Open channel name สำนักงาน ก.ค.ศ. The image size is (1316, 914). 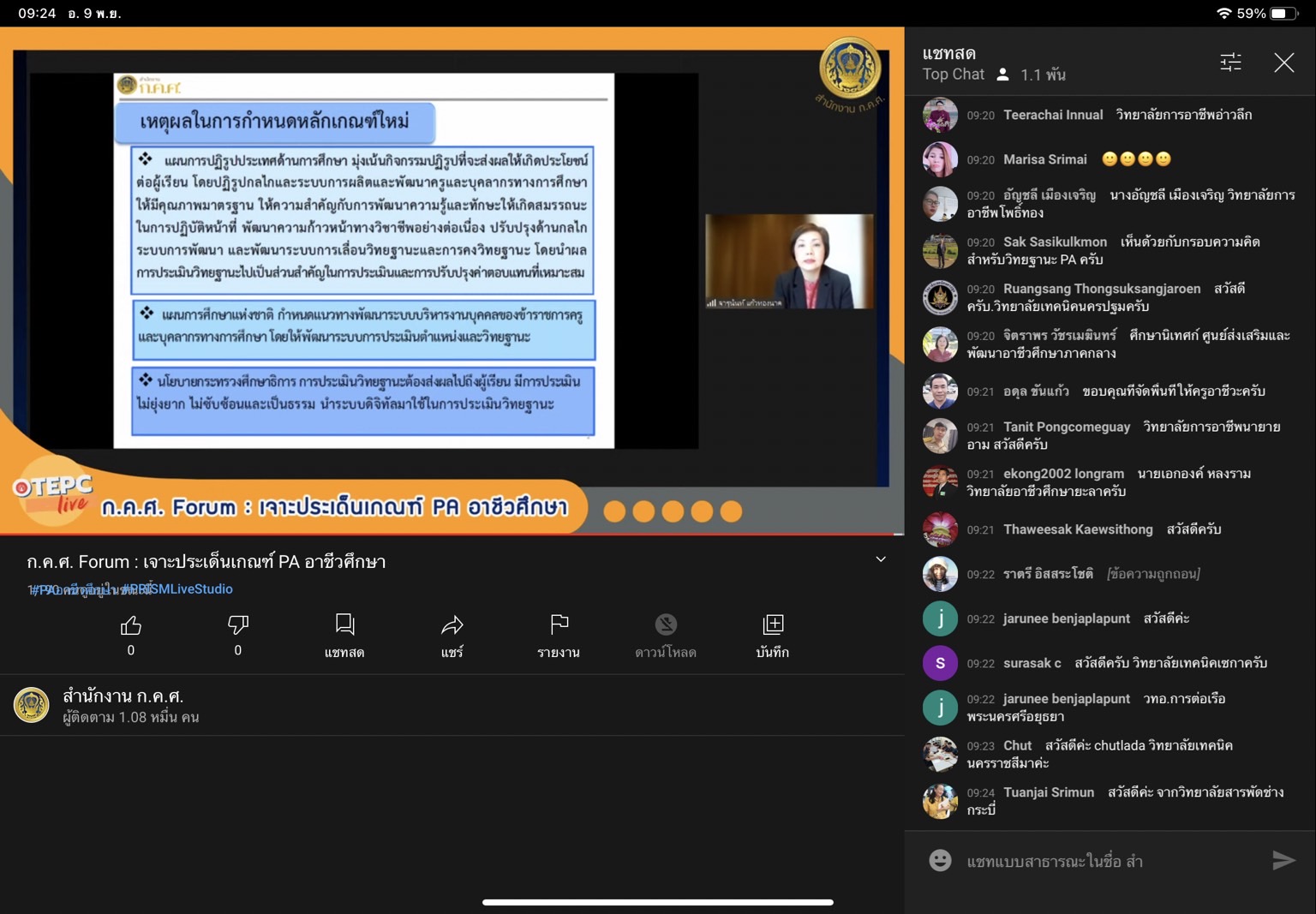(123, 696)
